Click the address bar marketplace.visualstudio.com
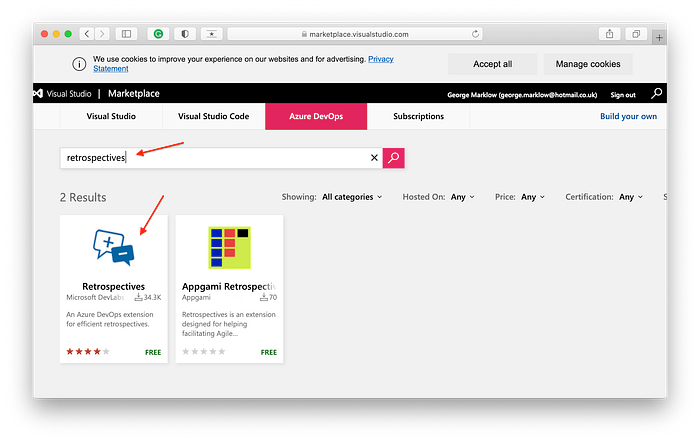 point(355,34)
